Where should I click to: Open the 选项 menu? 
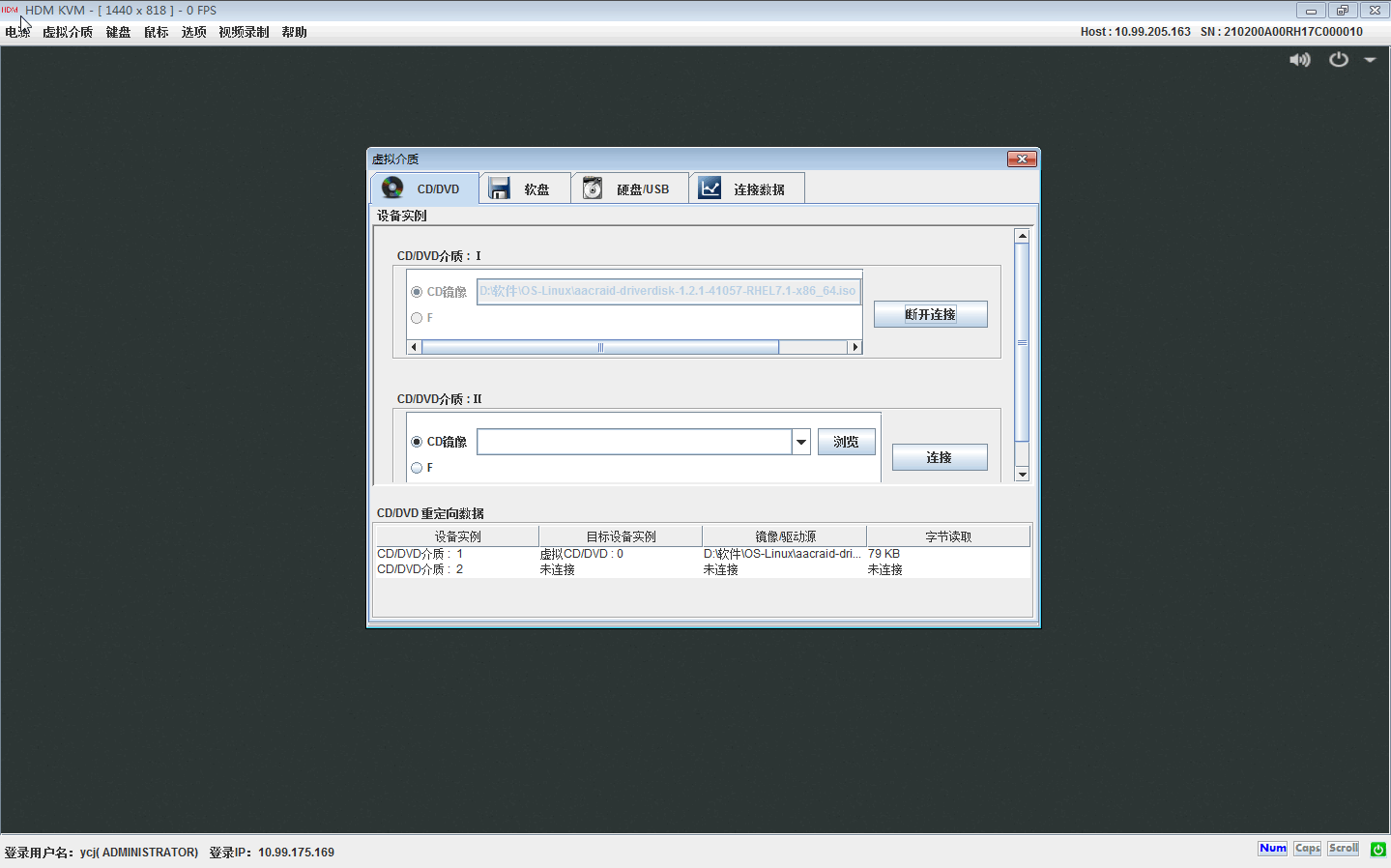pos(193,32)
